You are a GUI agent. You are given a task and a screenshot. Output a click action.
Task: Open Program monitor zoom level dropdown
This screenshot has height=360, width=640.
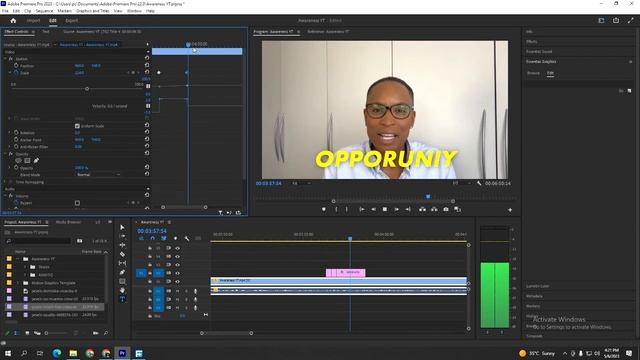click(300, 183)
